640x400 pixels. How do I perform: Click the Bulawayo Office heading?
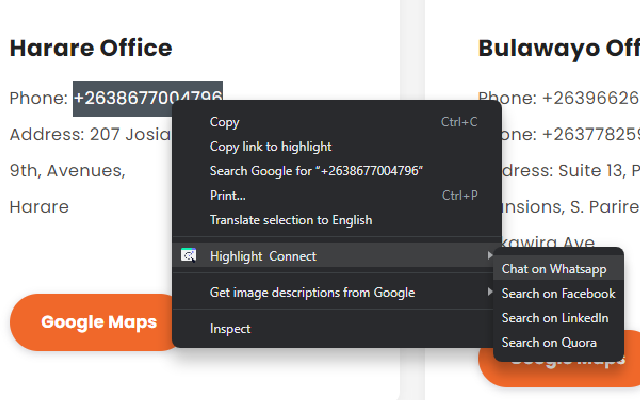tap(558, 47)
